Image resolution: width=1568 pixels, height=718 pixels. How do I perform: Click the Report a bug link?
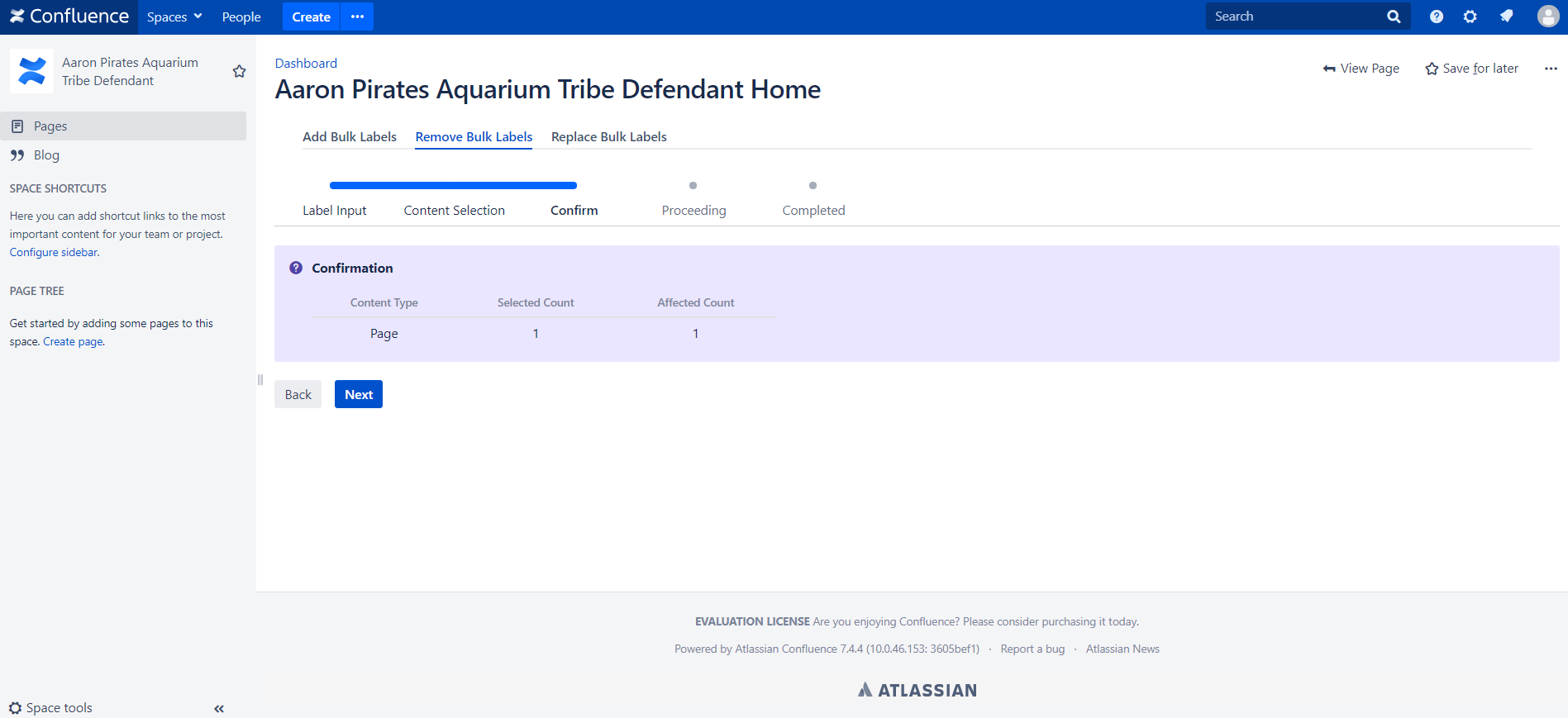tap(1032, 649)
